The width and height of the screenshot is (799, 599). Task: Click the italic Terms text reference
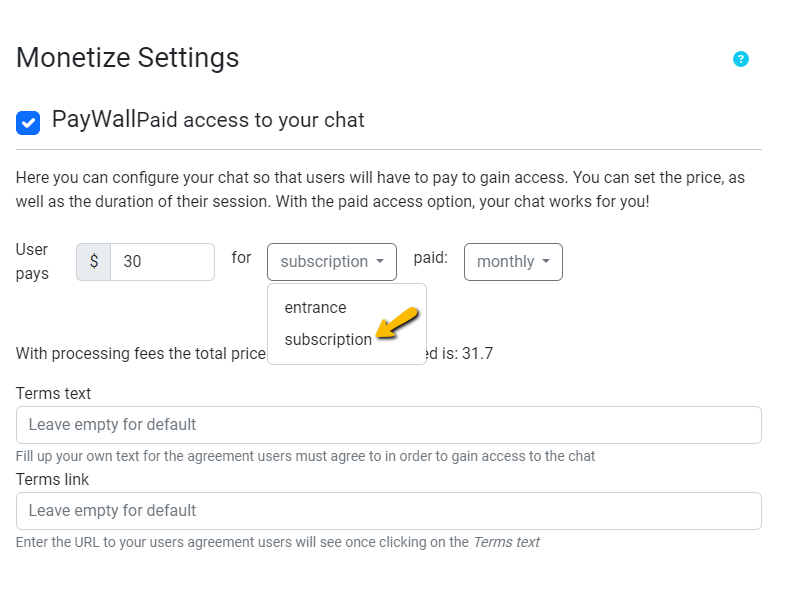point(506,542)
